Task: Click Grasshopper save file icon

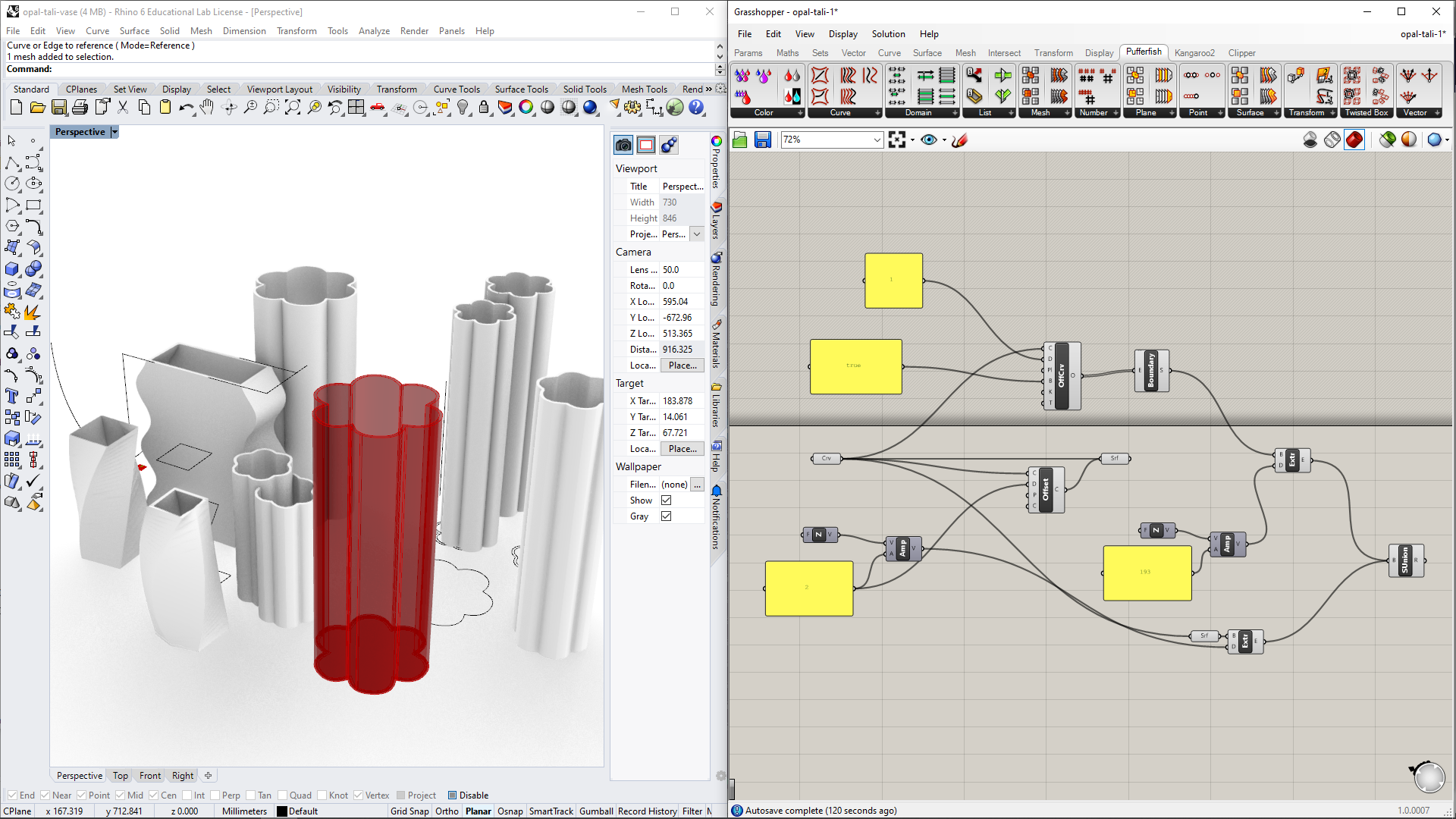Action: pos(763,140)
